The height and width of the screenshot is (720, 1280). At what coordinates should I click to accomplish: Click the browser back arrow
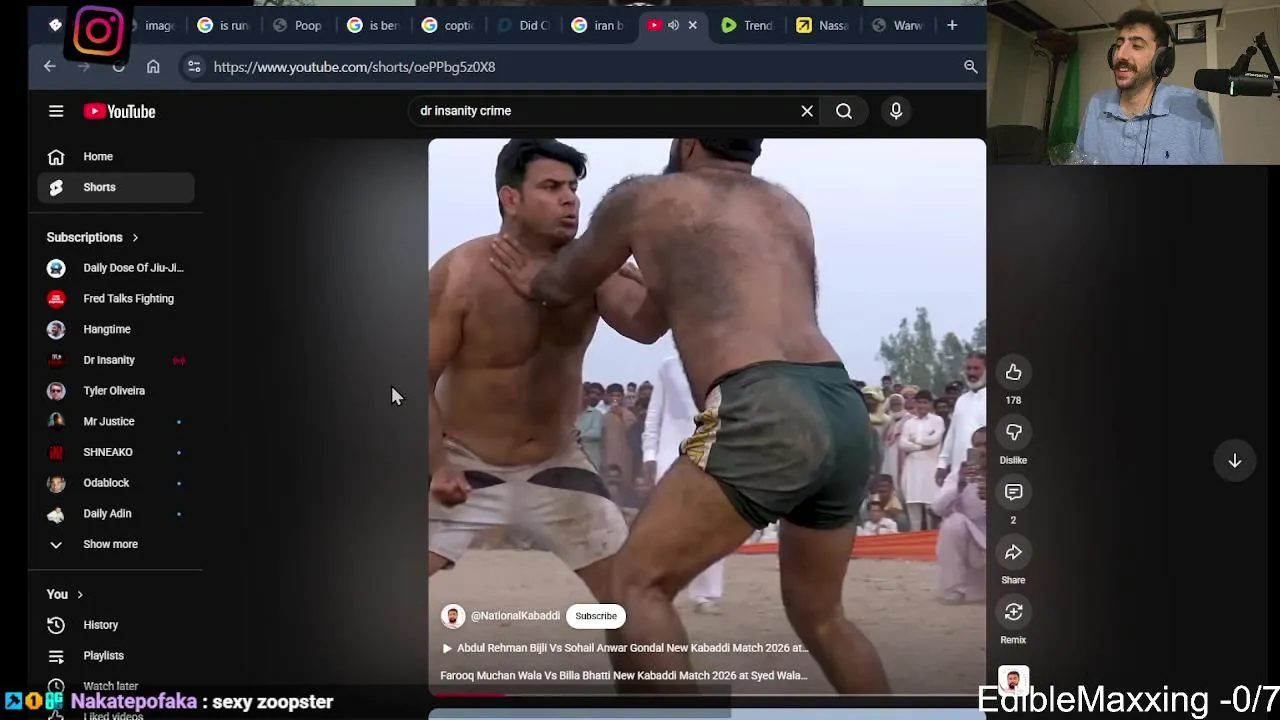pyautogui.click(x=50, y=67)
